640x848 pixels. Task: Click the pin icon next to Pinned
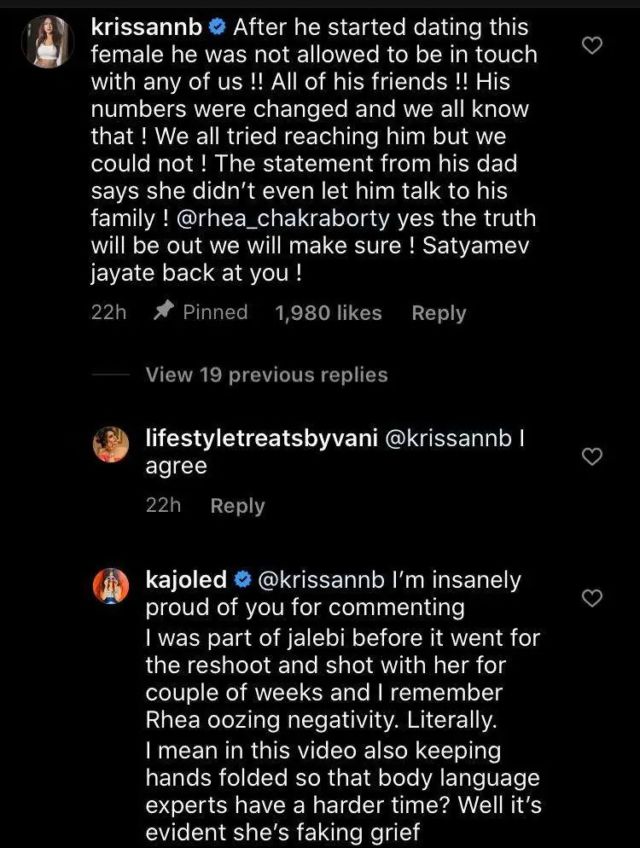pyautogui.click(x=163, y=313)
